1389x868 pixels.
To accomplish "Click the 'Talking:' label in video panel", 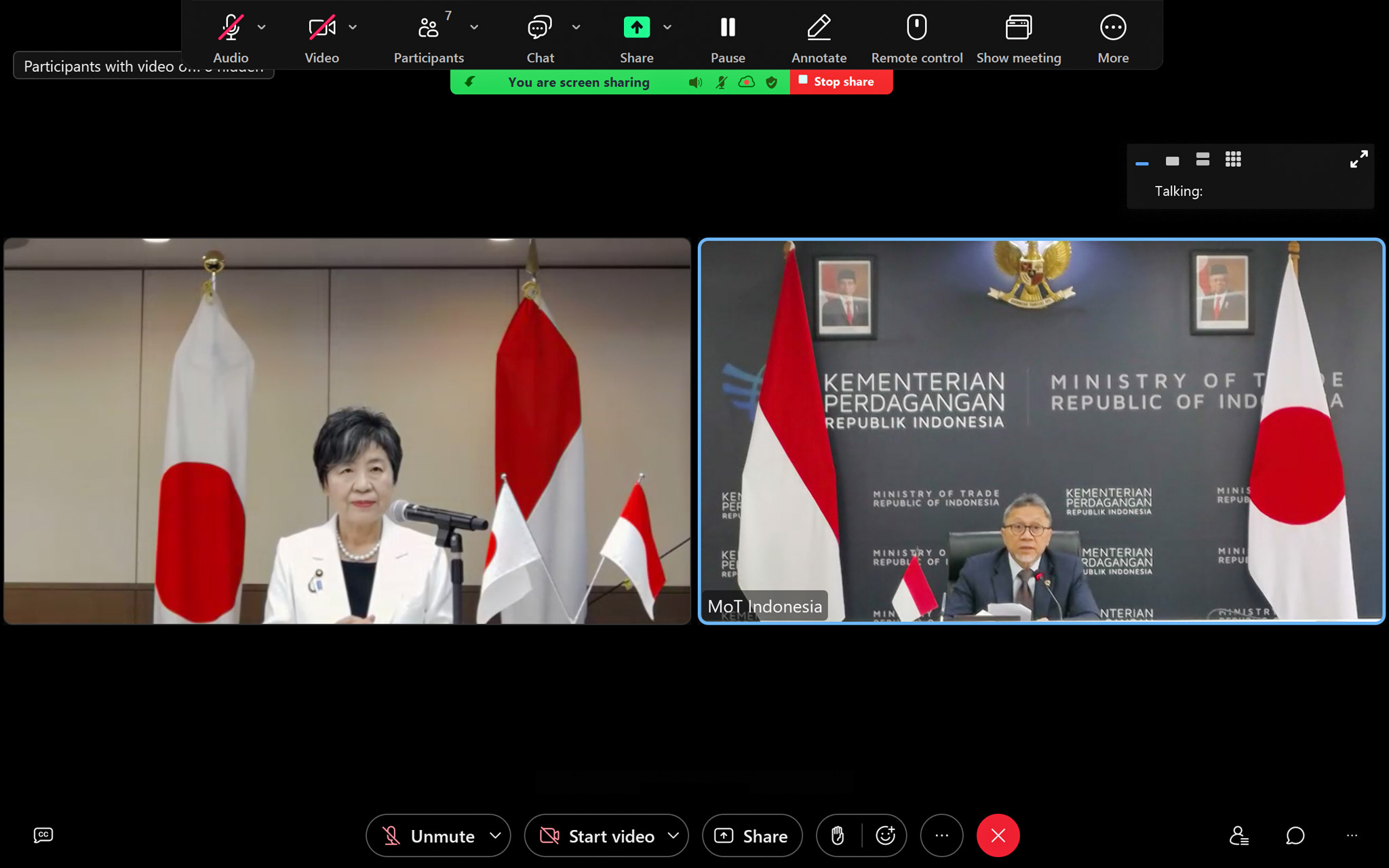I will coord(1179,191).
